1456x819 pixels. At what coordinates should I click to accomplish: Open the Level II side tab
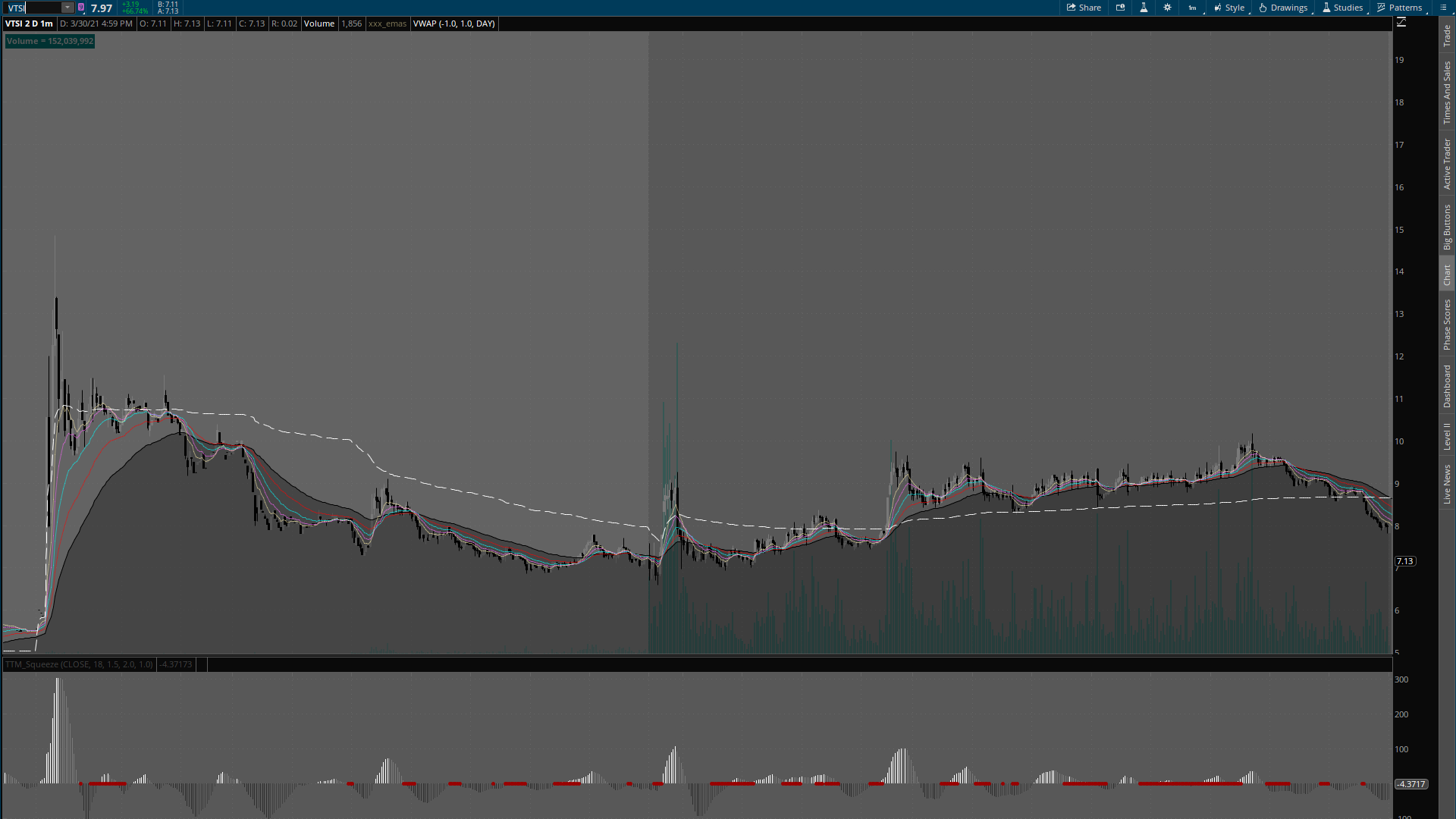1447,436
